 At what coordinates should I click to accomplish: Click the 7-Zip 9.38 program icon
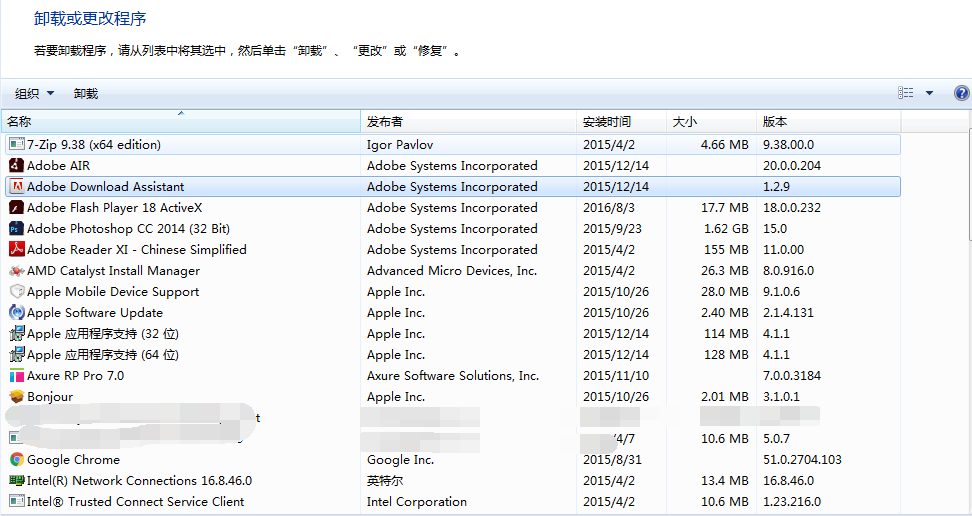[17, 145]
